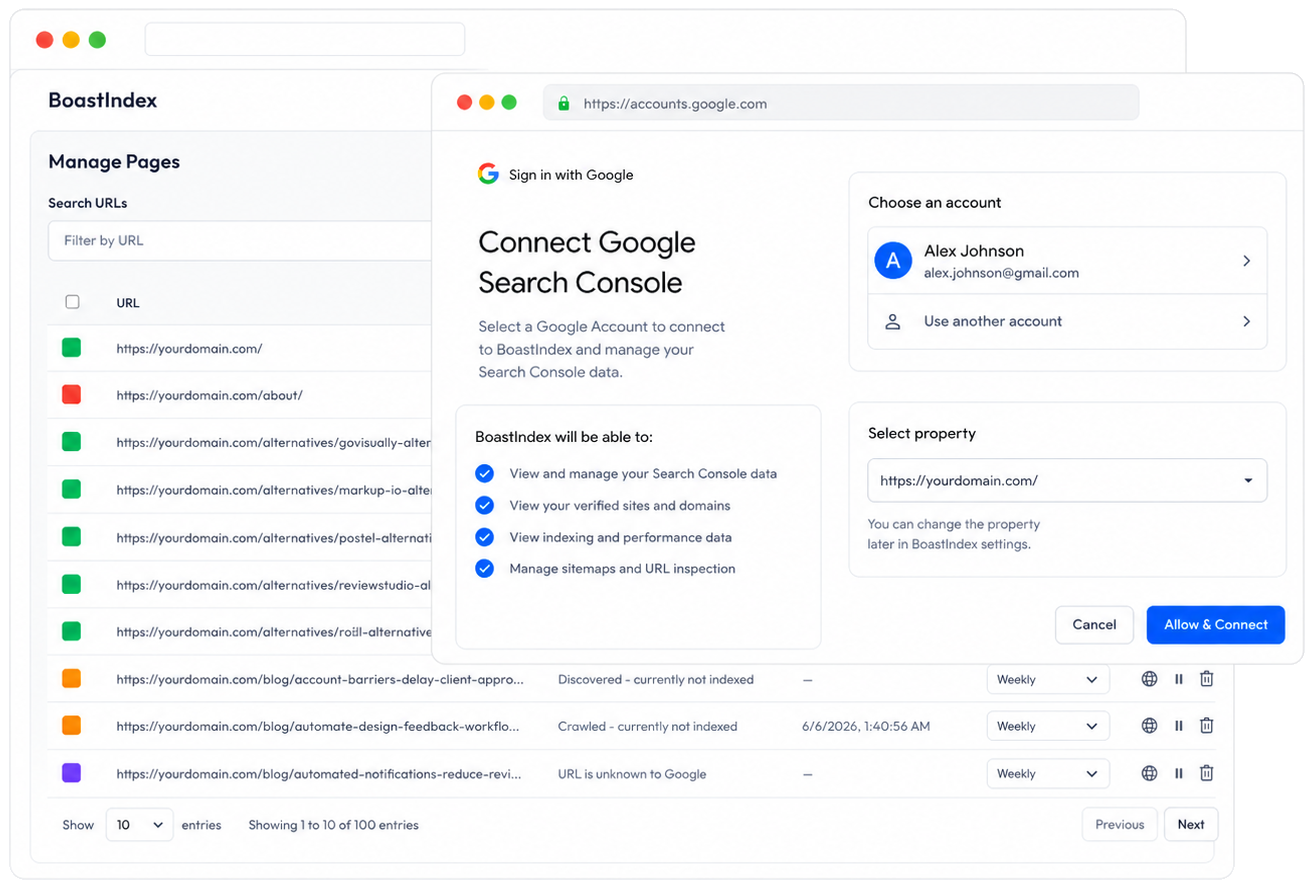
Task: Open globe icon for account-barriers blog row
Action: (1149, 679)
